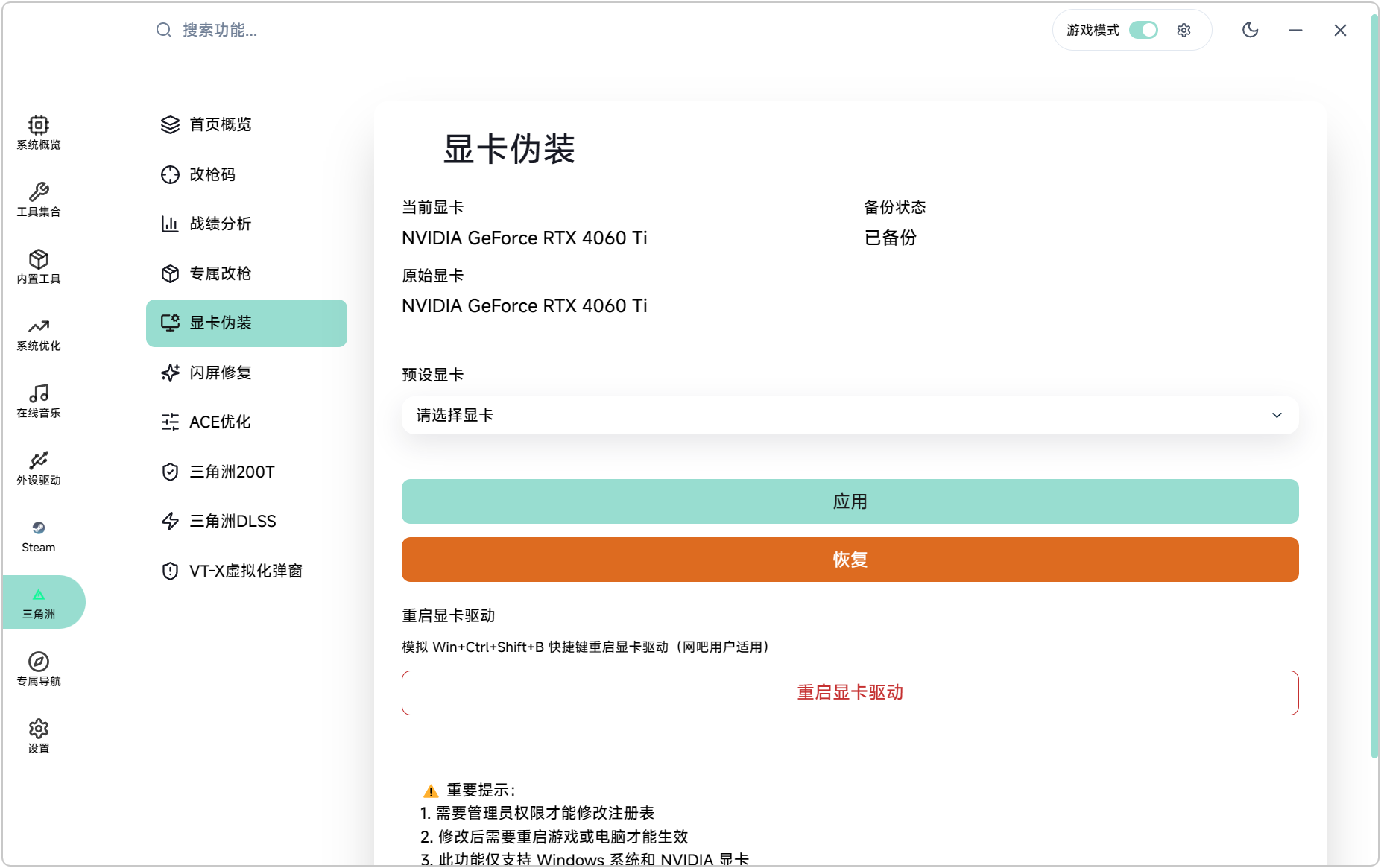This screenshot has height=868, width=1381.
Task: Toggle 游戏模式 switch off
Action: pos(1143,30)
